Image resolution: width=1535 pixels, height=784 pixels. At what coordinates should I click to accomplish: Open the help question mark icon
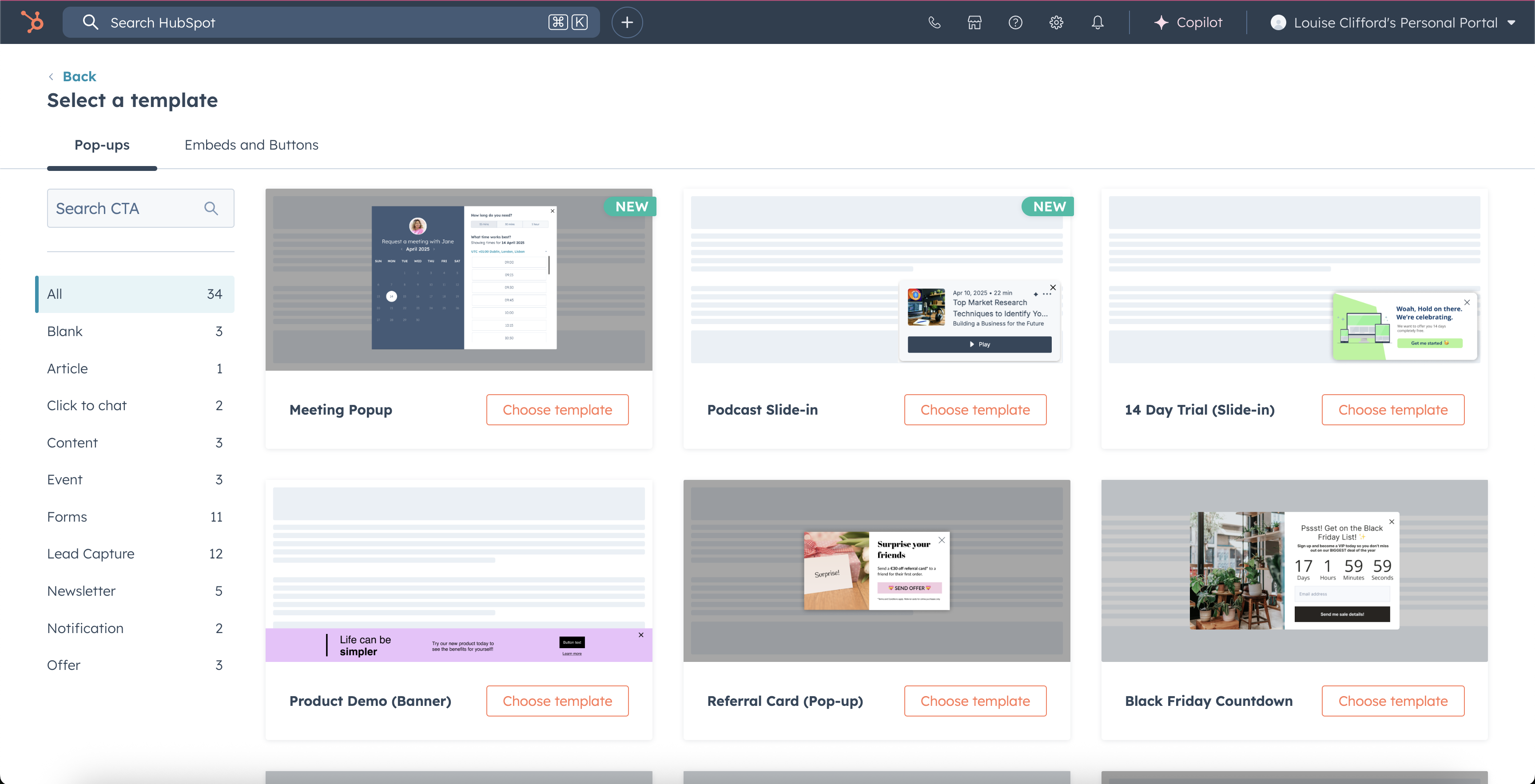click(1015, 23)
